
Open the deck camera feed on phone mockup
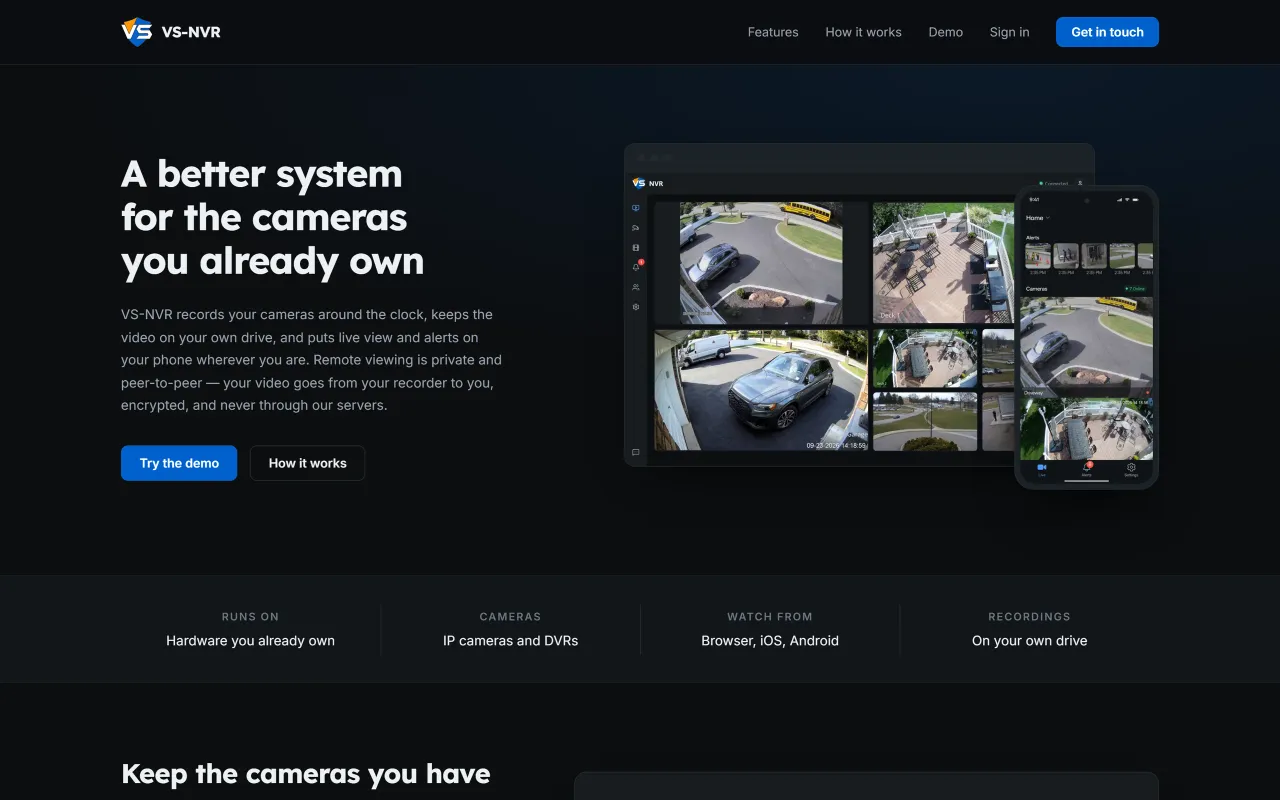click(x=1086, y=428)
